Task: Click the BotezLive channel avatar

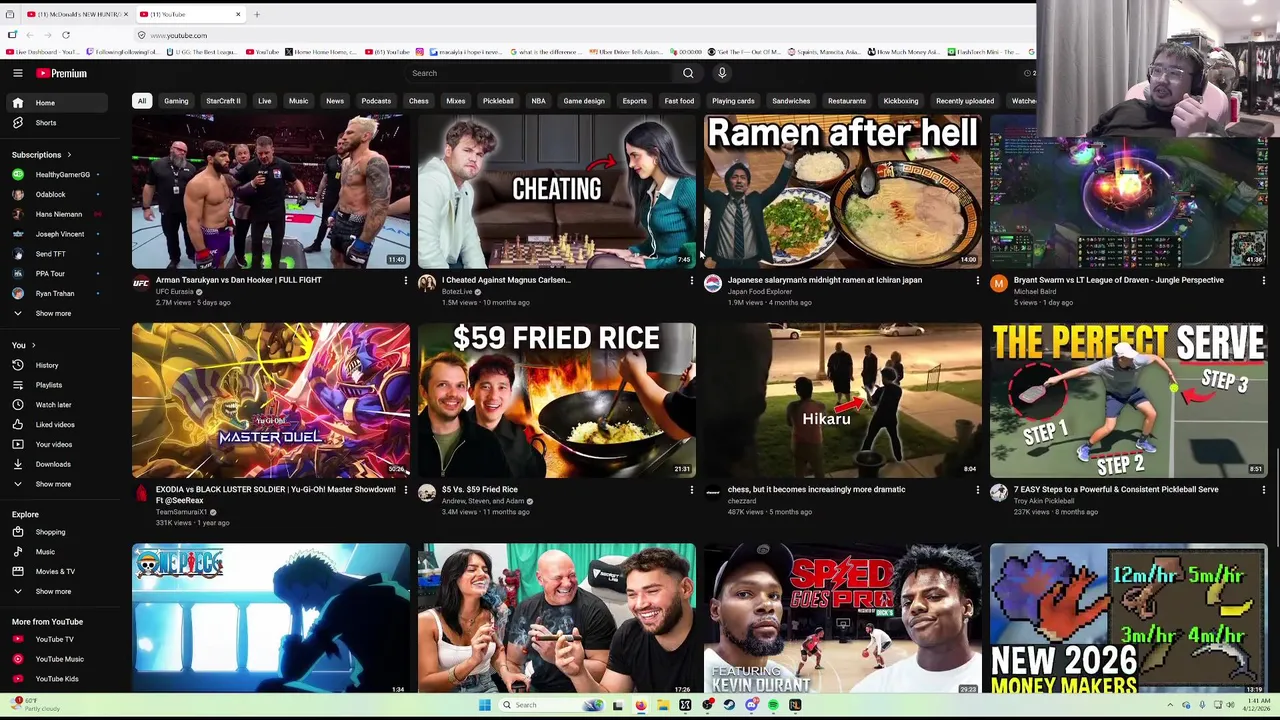Action: 427,284
